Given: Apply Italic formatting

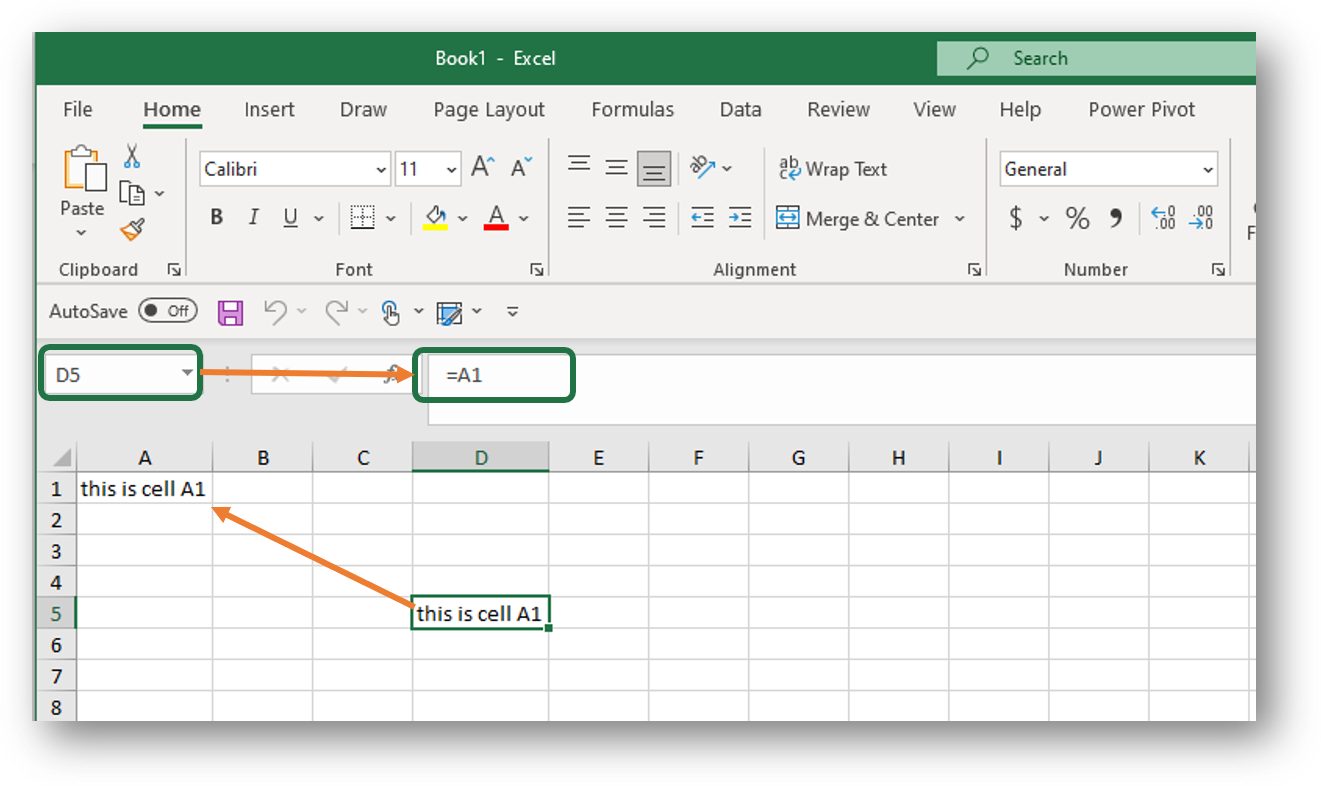Looking at the screenshot, I should (253, 217).
